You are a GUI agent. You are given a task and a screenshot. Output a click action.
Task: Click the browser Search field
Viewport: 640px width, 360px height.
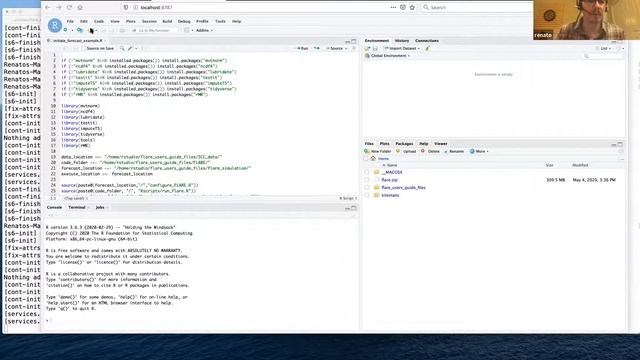pyautogui.click(x=476, y=7)
